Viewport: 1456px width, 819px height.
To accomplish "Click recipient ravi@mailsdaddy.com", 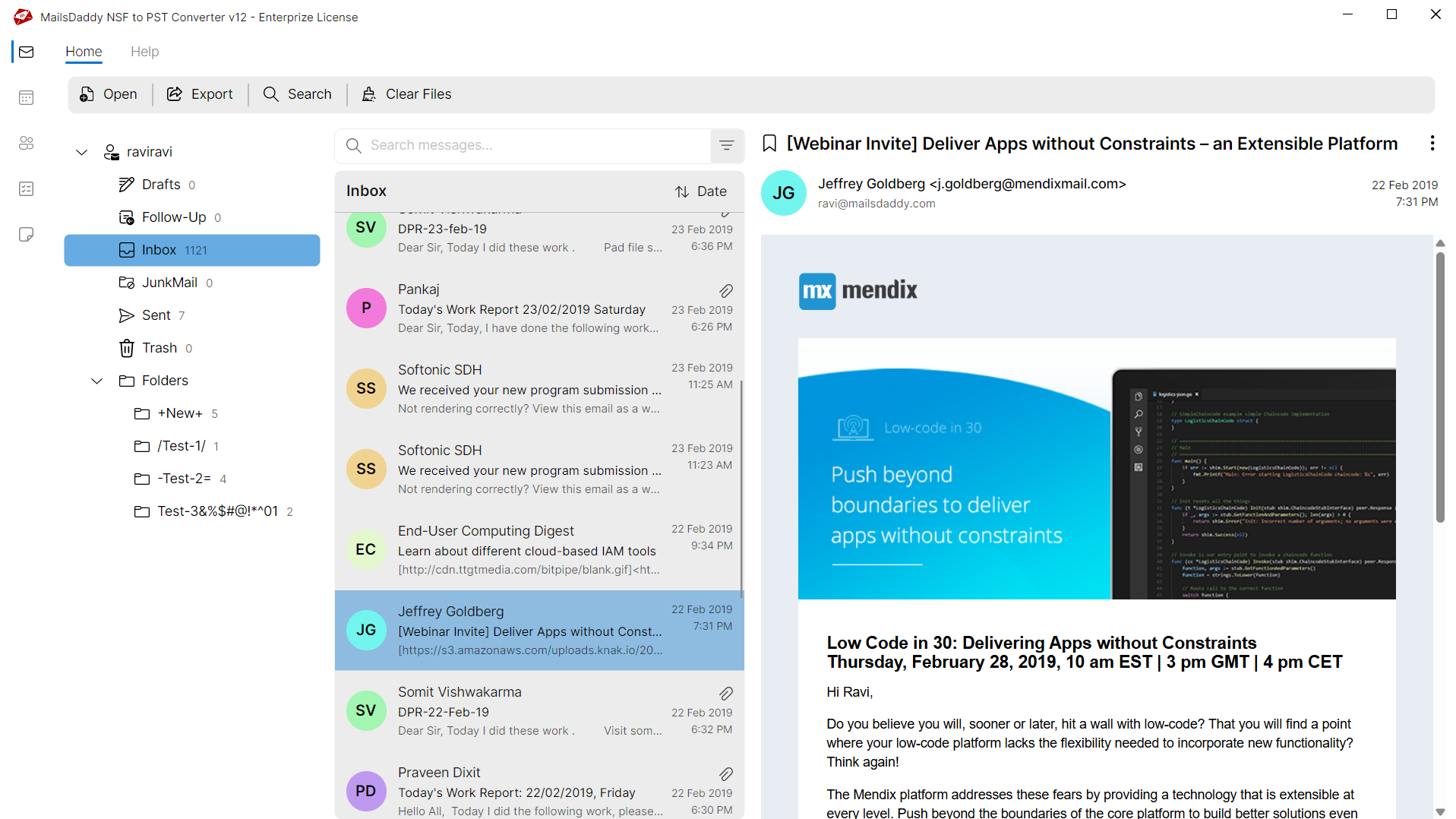I will point(876,204).
